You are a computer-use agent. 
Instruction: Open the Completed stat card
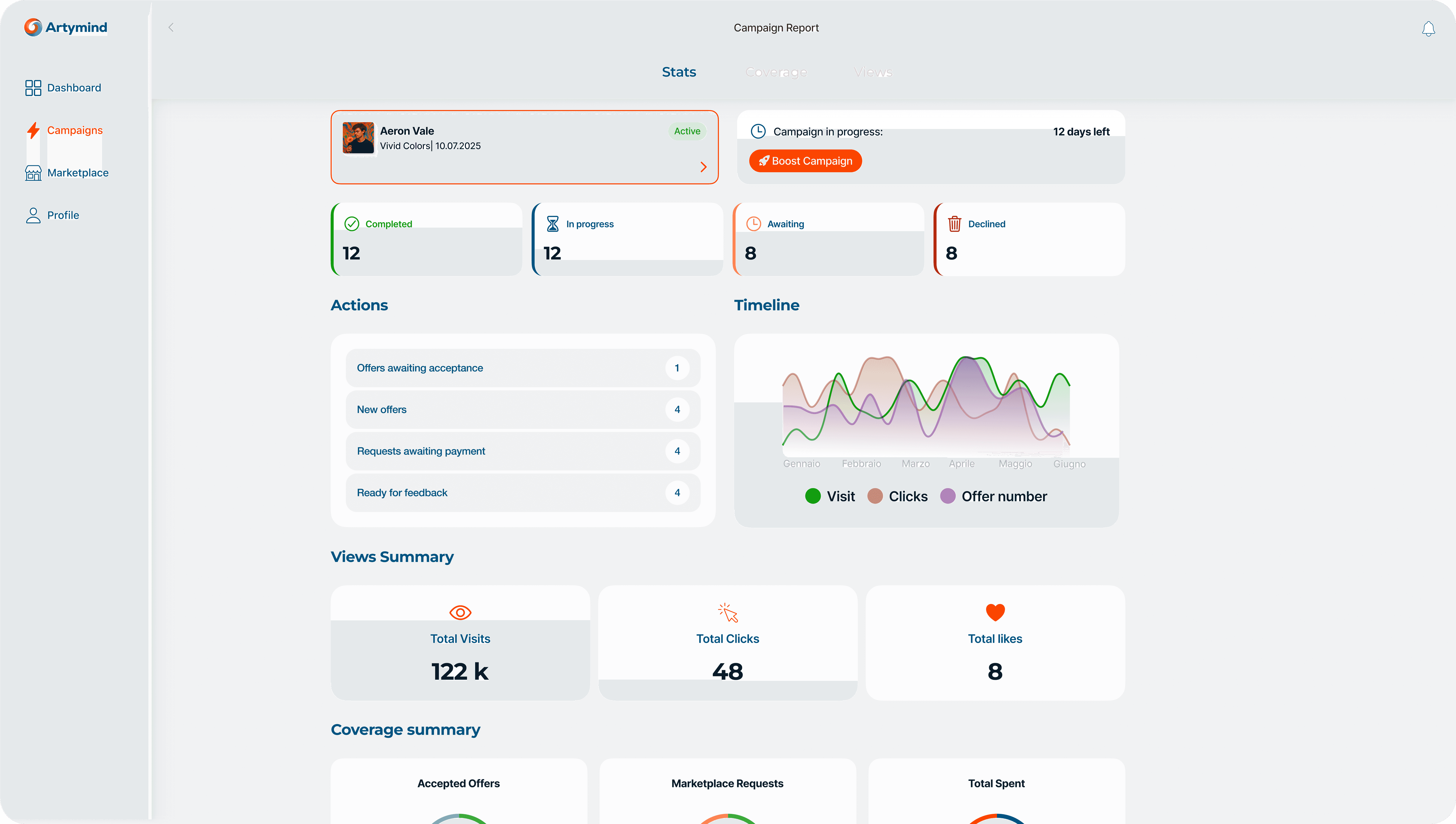[x=426, y=240]
